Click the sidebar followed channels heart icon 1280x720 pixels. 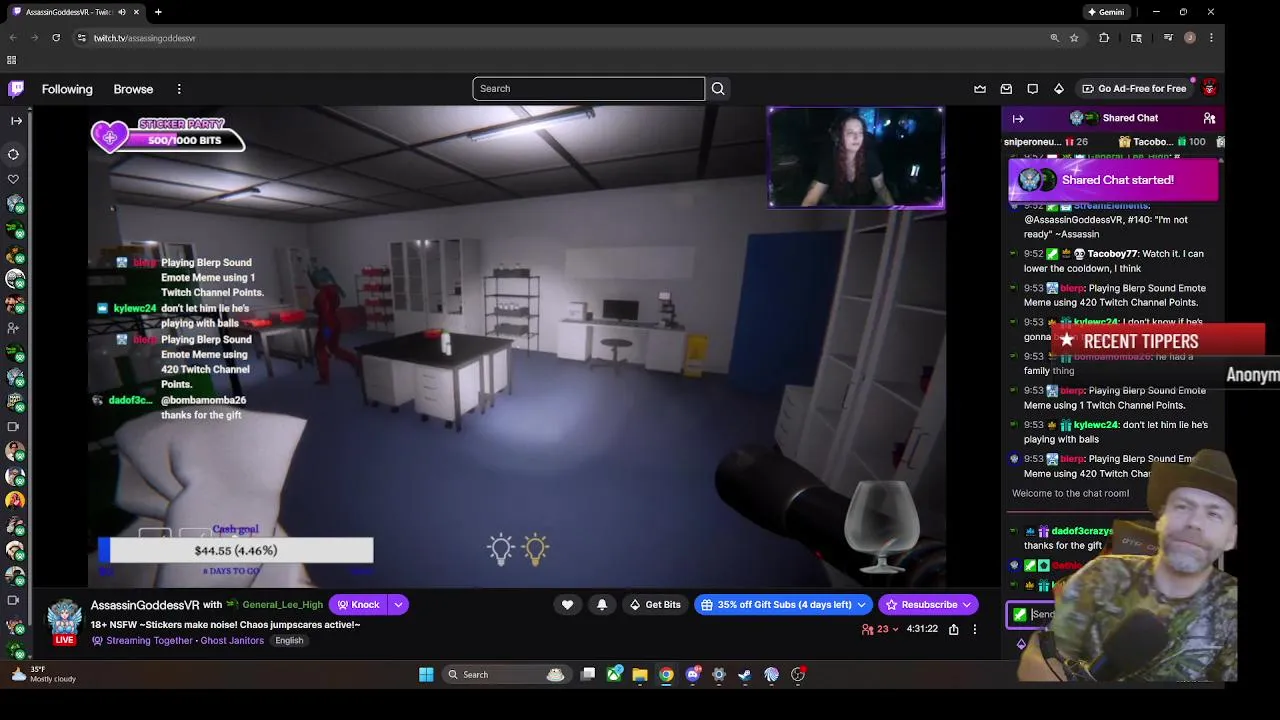14,180
